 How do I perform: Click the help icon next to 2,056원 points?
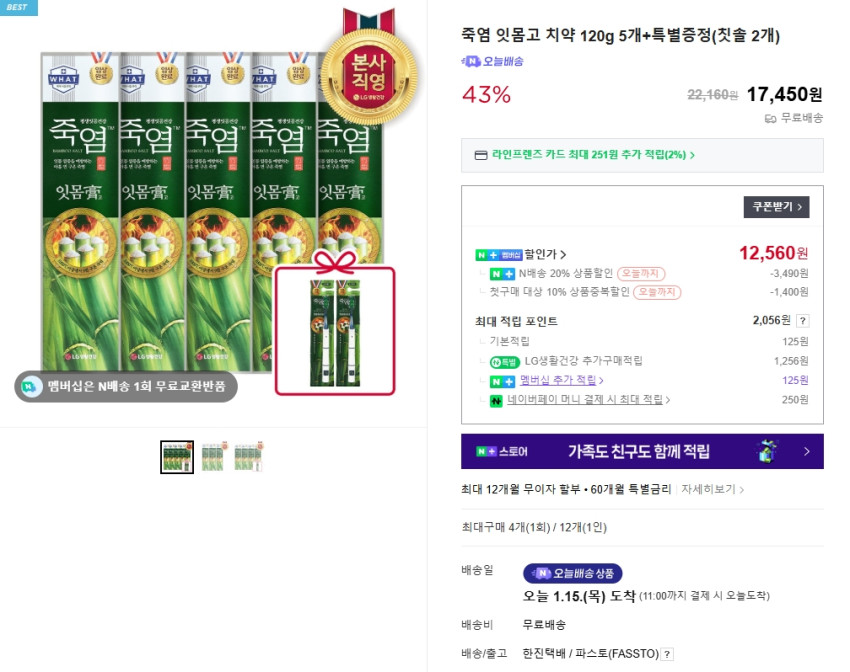[802, 321]
